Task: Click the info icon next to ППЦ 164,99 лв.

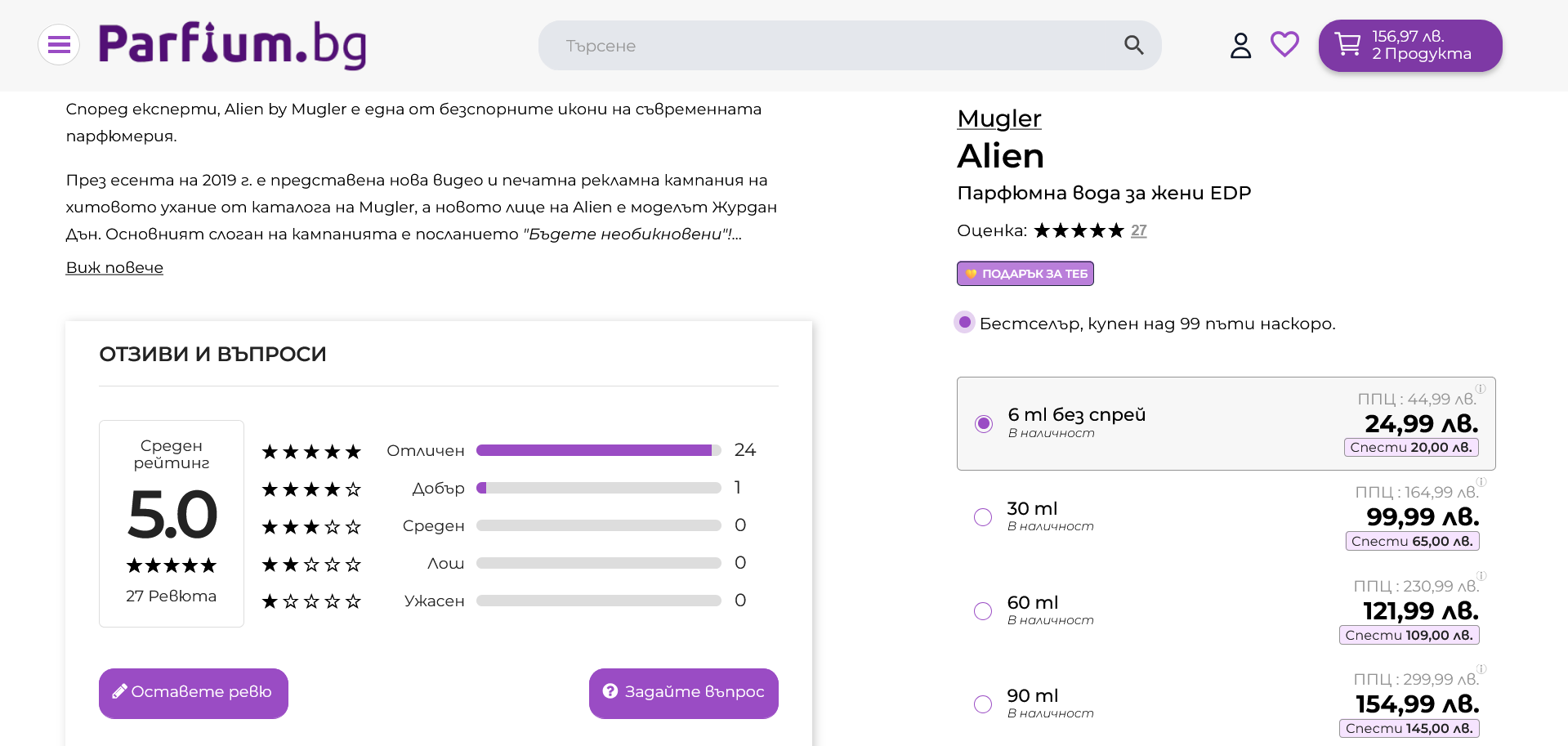Action: tap(1481, 482)
